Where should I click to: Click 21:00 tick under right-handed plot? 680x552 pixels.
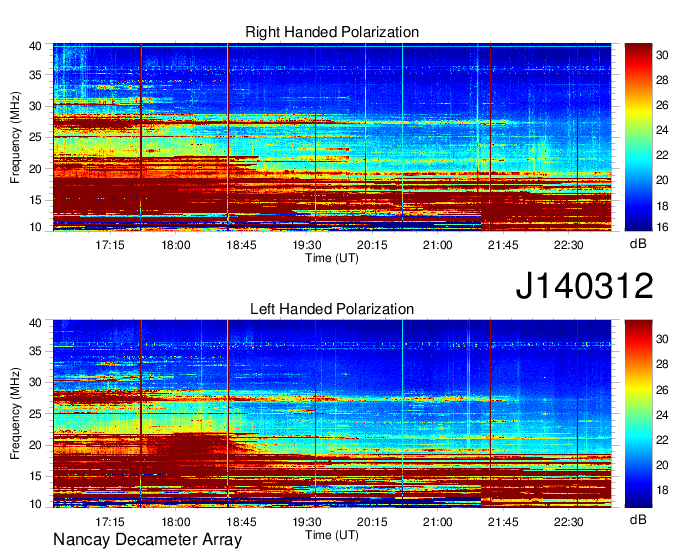pyautogui.click(x=438, y=245)
